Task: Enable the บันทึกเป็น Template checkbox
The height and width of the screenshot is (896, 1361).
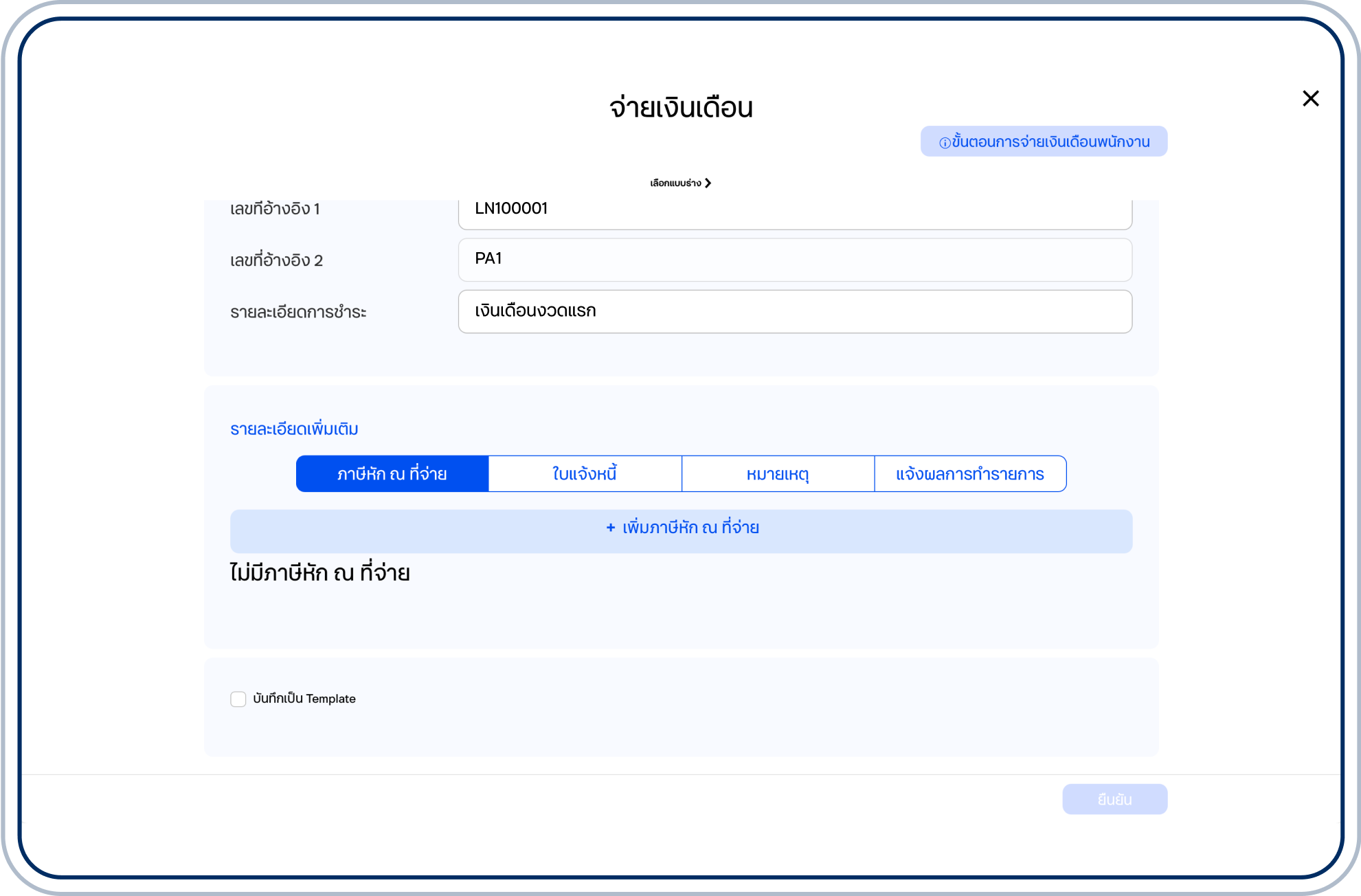Action: point(238,699)
